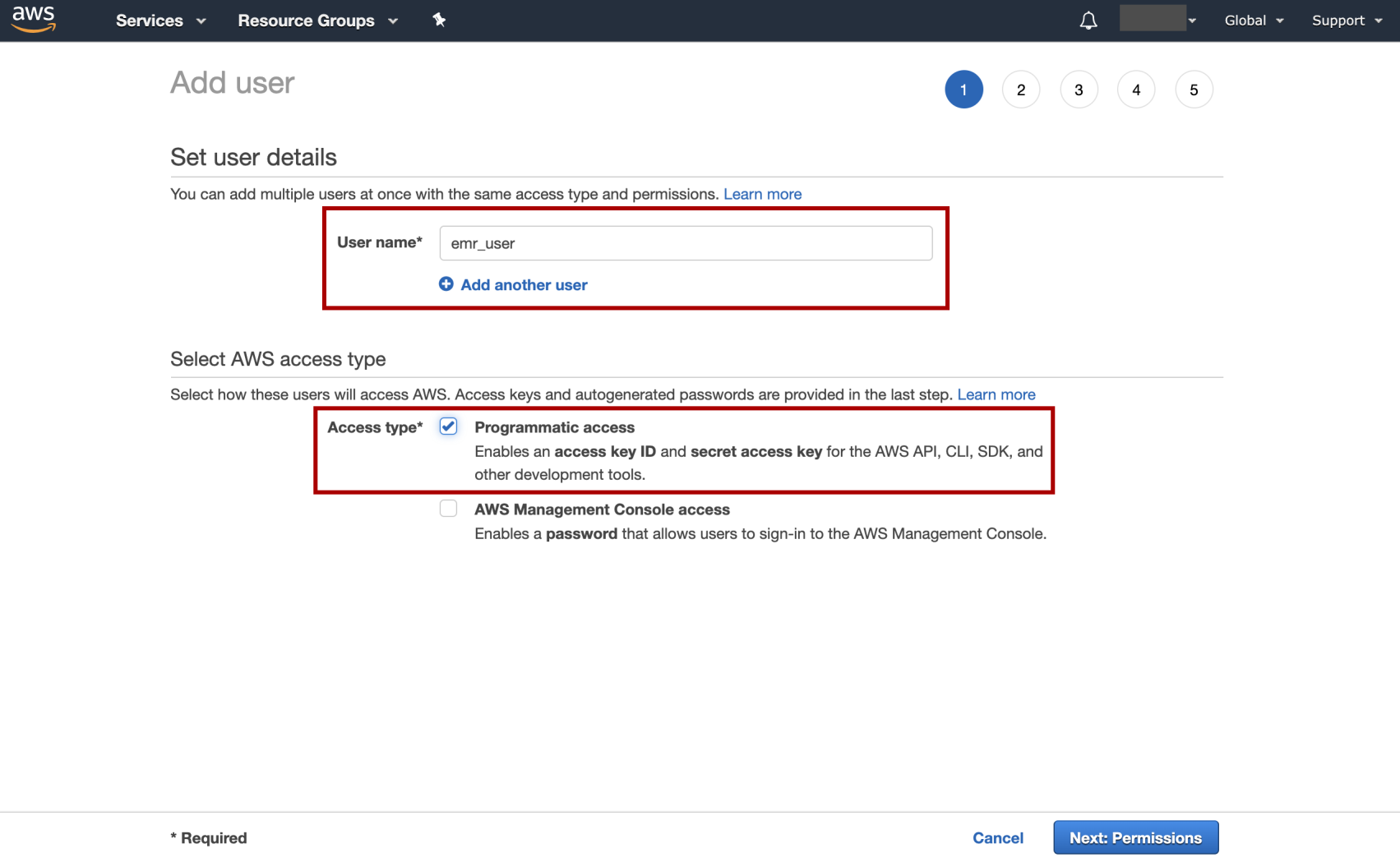Open the account name dropdown
Image resolution: width=1400 pixels, height=862 pixels.
pos(1157,18)
